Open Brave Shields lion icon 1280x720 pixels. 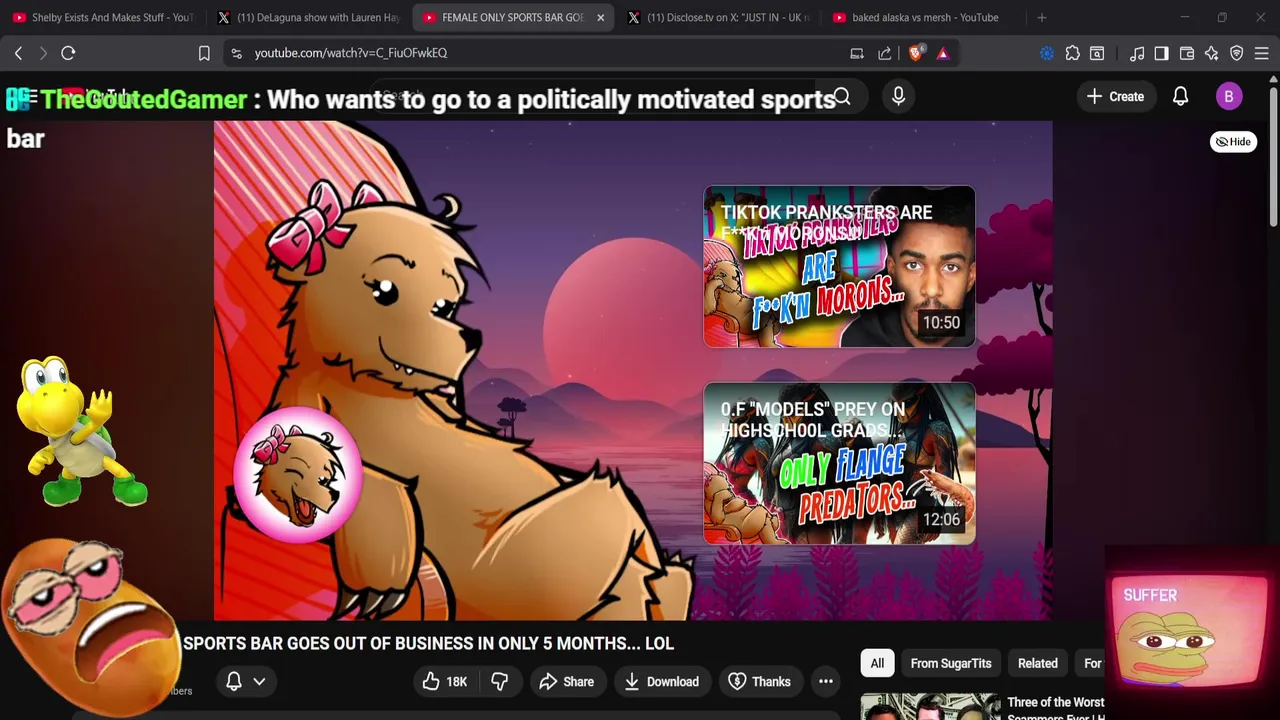point(916,53)
